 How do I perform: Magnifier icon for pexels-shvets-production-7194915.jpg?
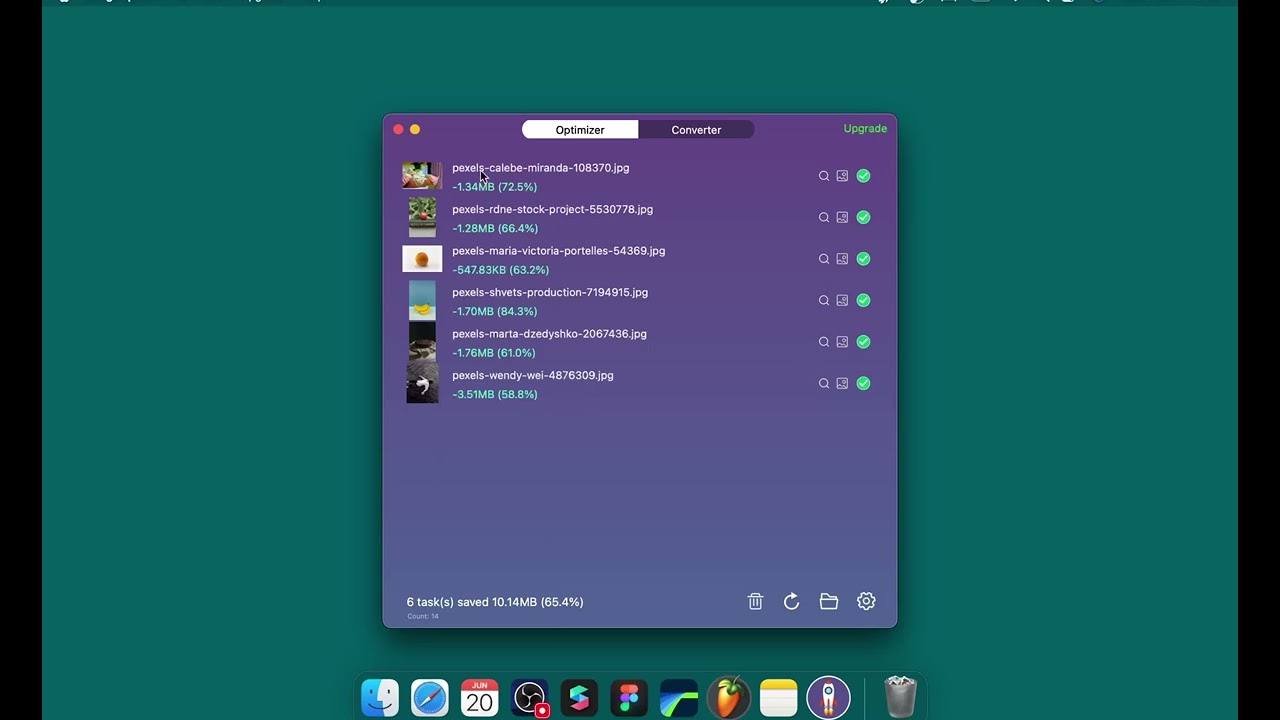point(824,300)
